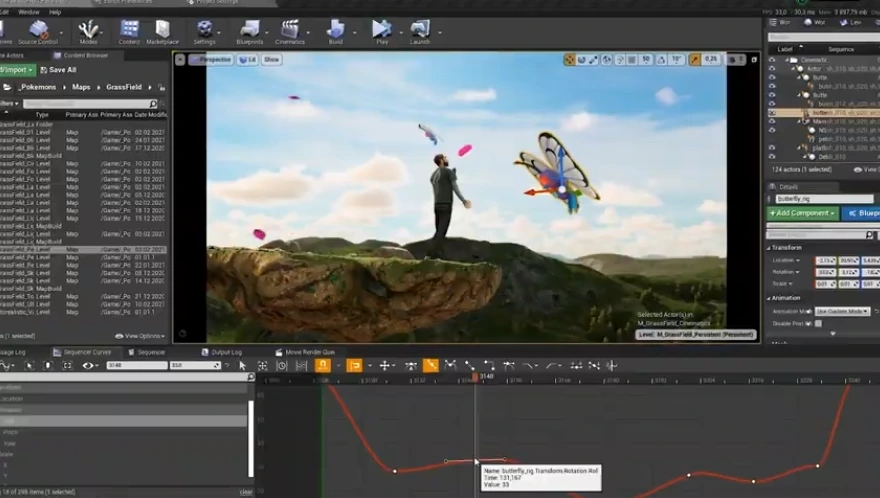
Task: Toggle visibility eye of Cinematic folder
Action: [x=772, y=60]
